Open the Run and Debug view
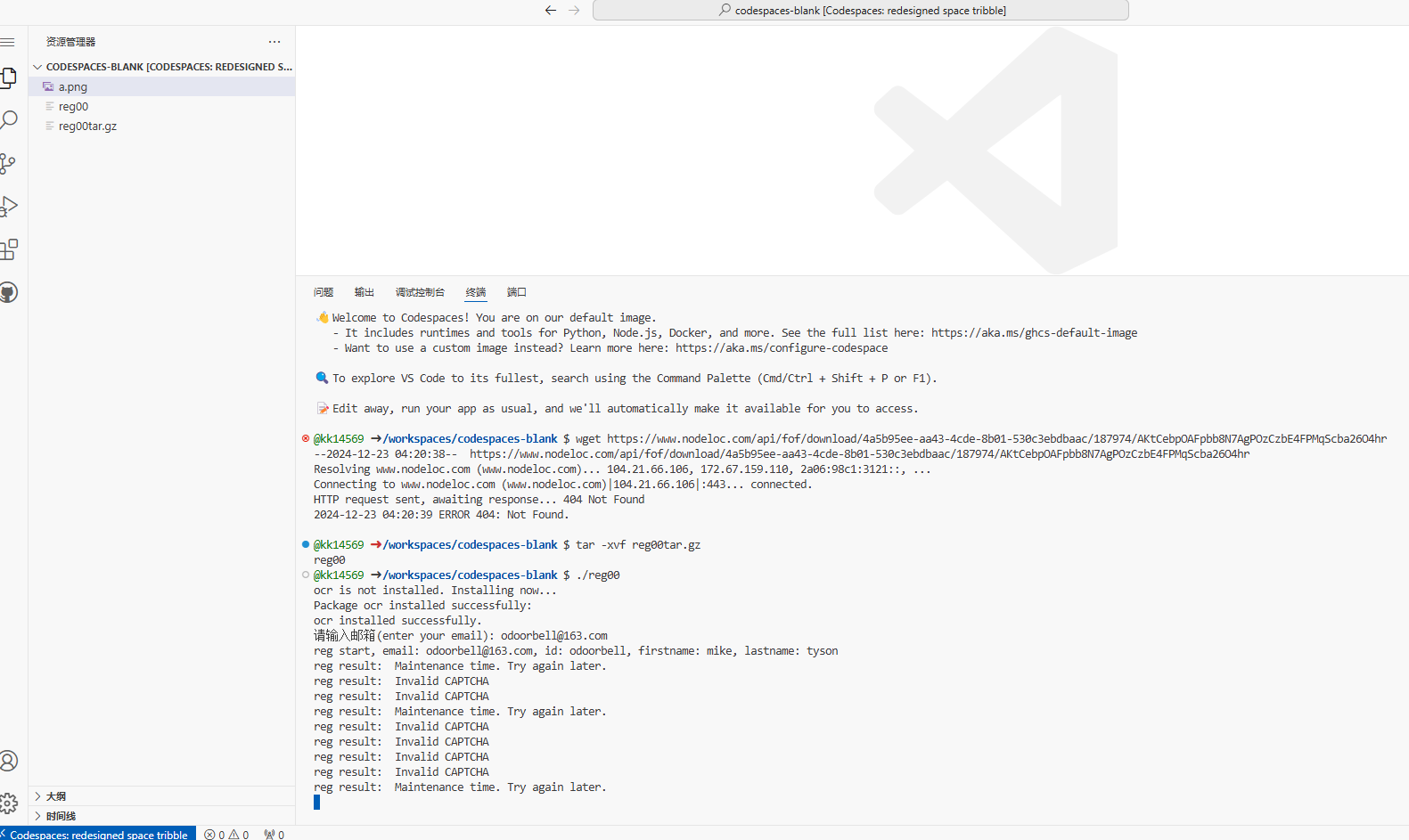 (8, 206)
